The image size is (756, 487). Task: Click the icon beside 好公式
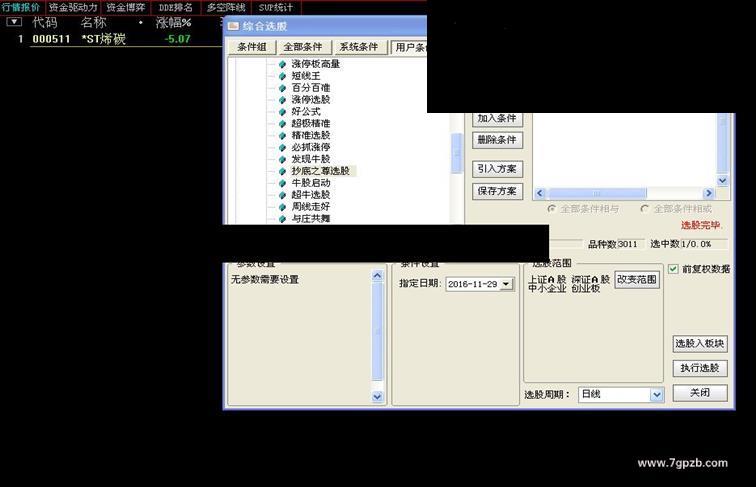pos(283,112)
